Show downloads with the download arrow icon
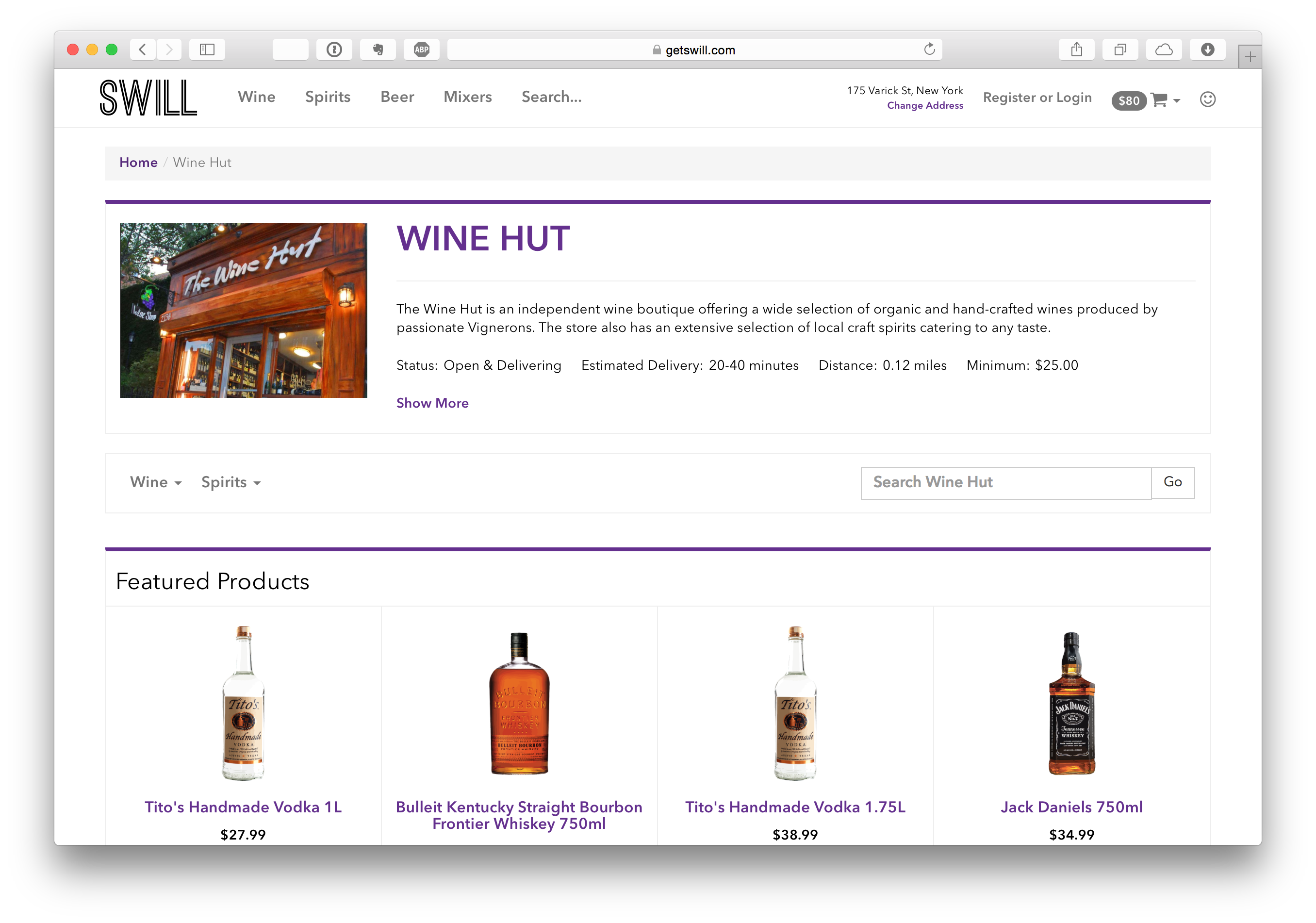This screenshot has width=1316, height=923. [1207, 50]
